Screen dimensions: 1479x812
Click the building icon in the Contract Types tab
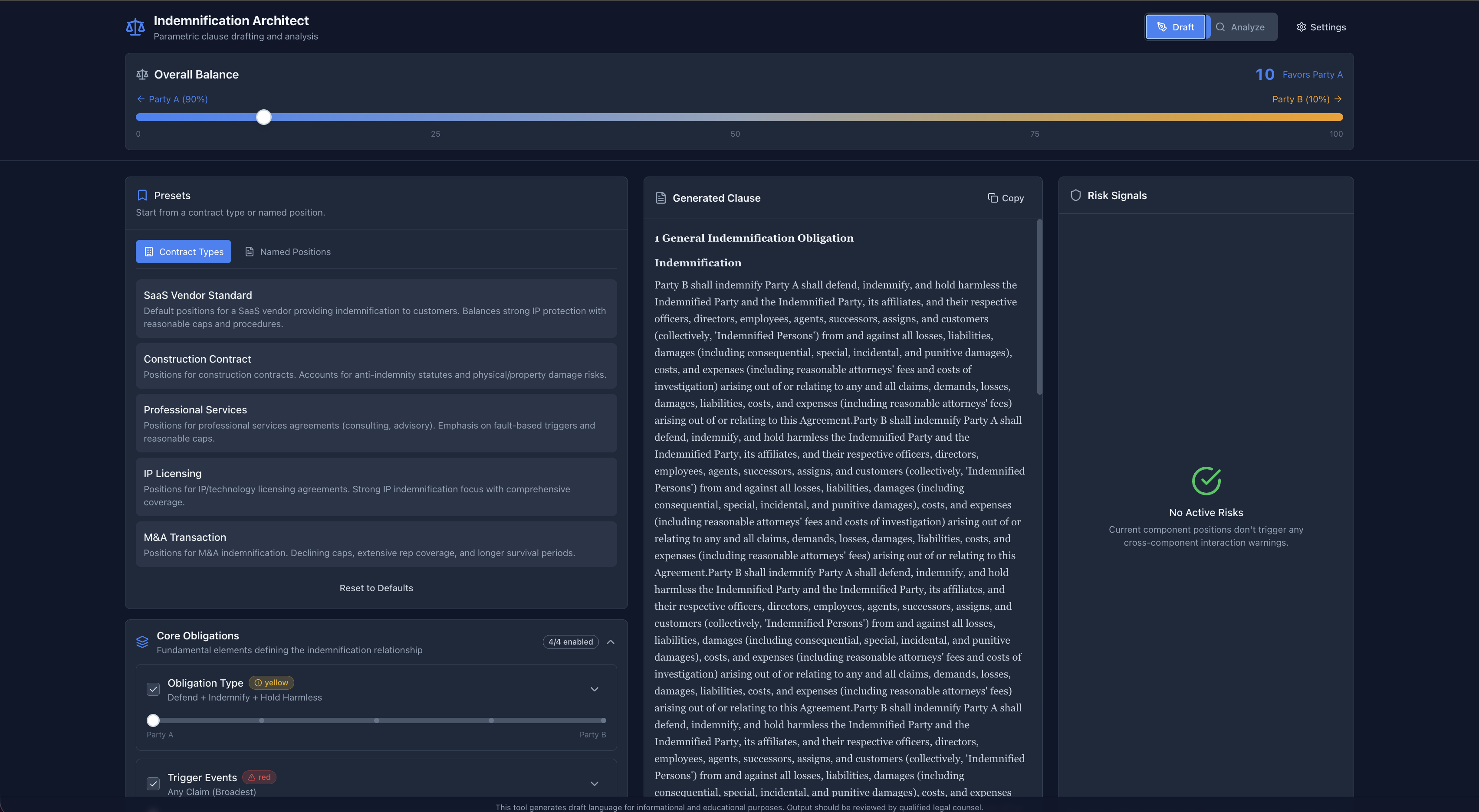click(149, 251)
